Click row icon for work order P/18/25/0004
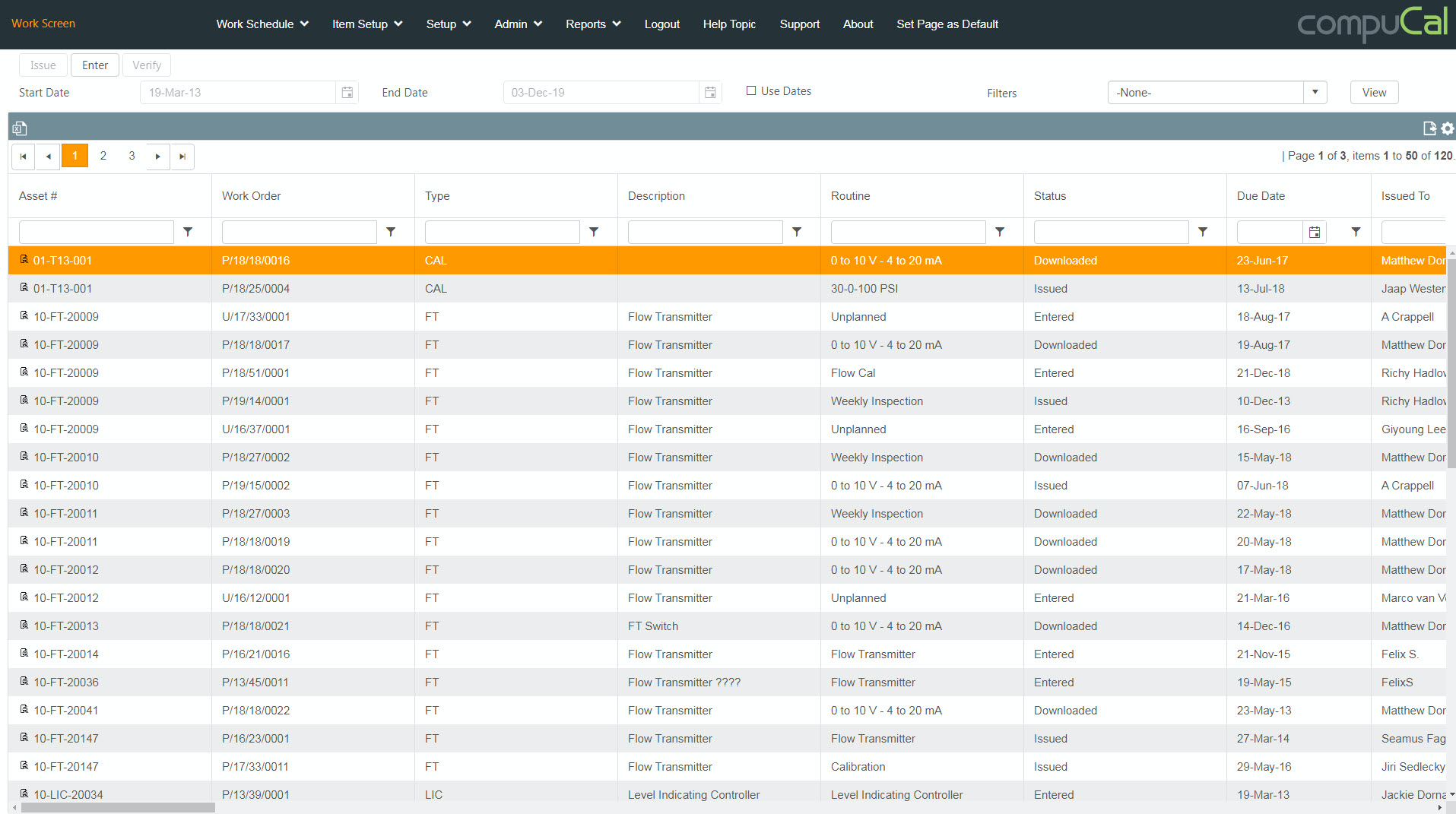1456x814 pixels. [24, 288]
